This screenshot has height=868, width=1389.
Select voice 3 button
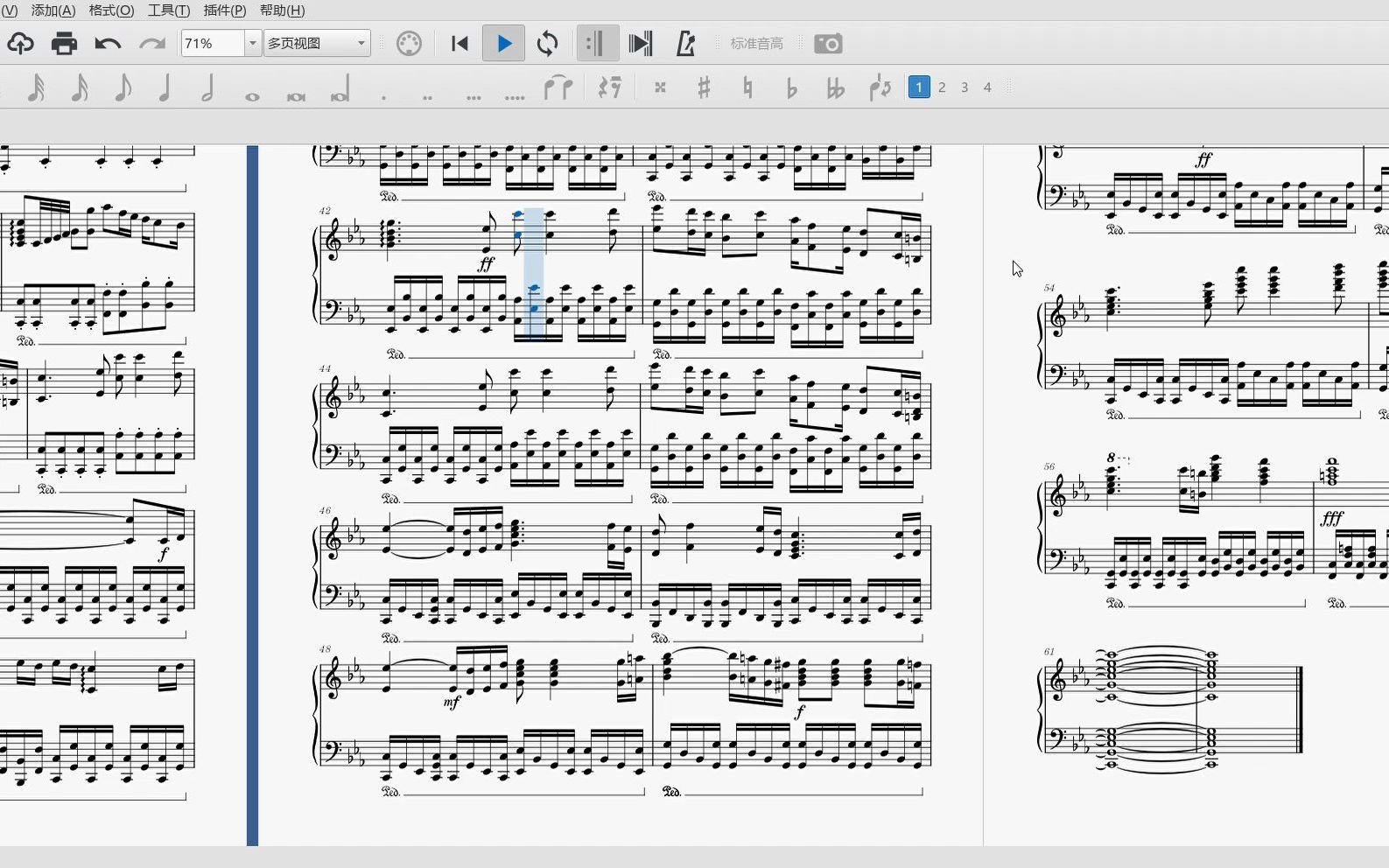tap(965, 87)
